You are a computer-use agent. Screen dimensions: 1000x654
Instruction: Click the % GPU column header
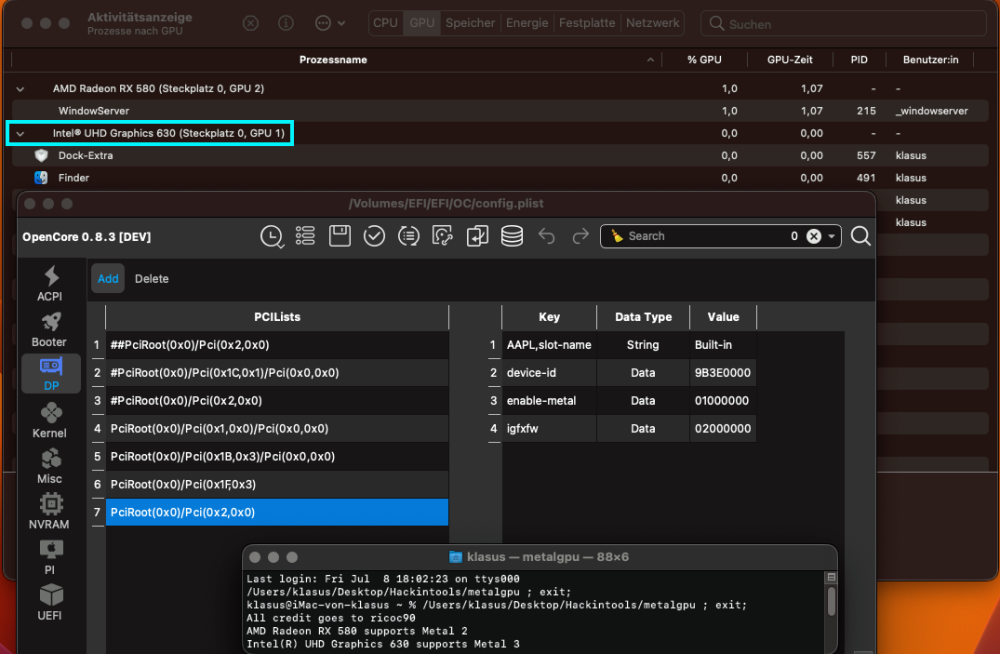[704, 60]
